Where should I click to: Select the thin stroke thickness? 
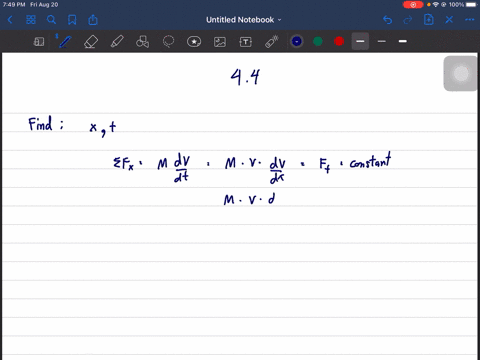point(382,41)
